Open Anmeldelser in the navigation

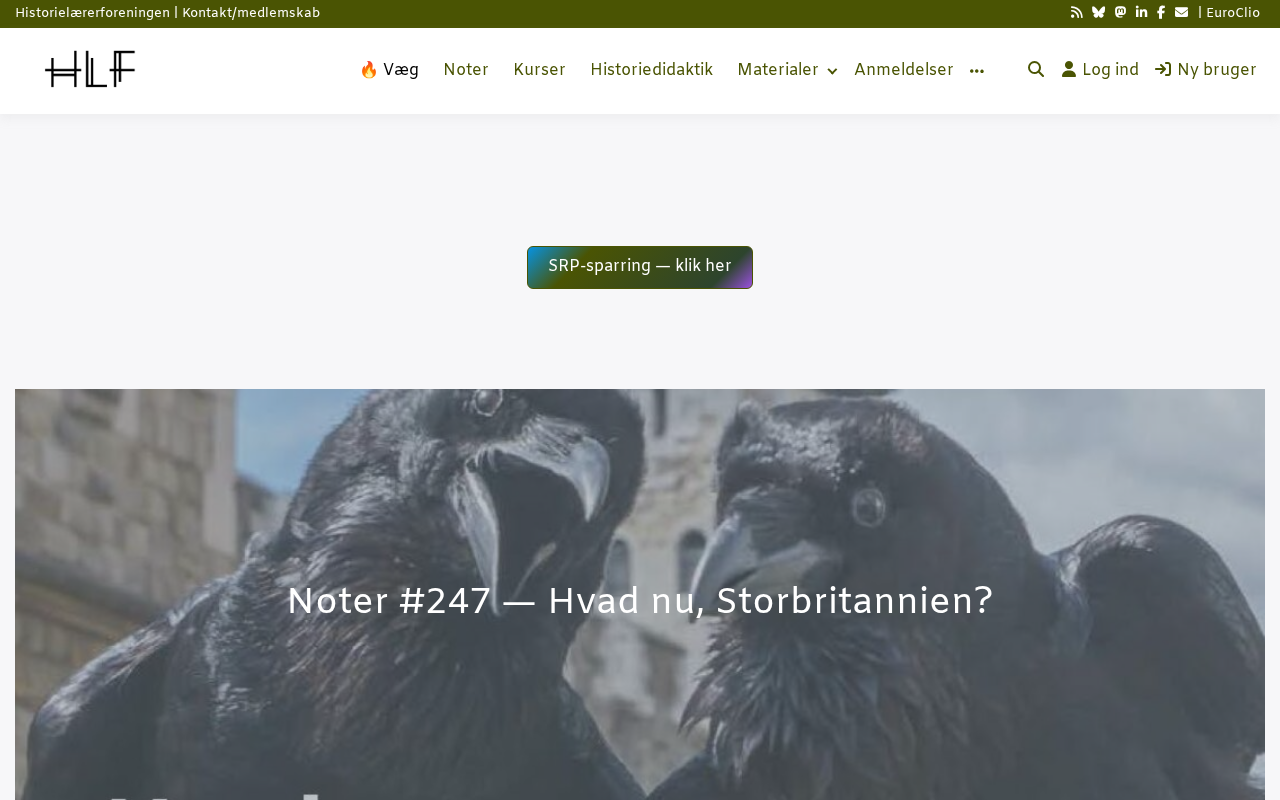904,70
